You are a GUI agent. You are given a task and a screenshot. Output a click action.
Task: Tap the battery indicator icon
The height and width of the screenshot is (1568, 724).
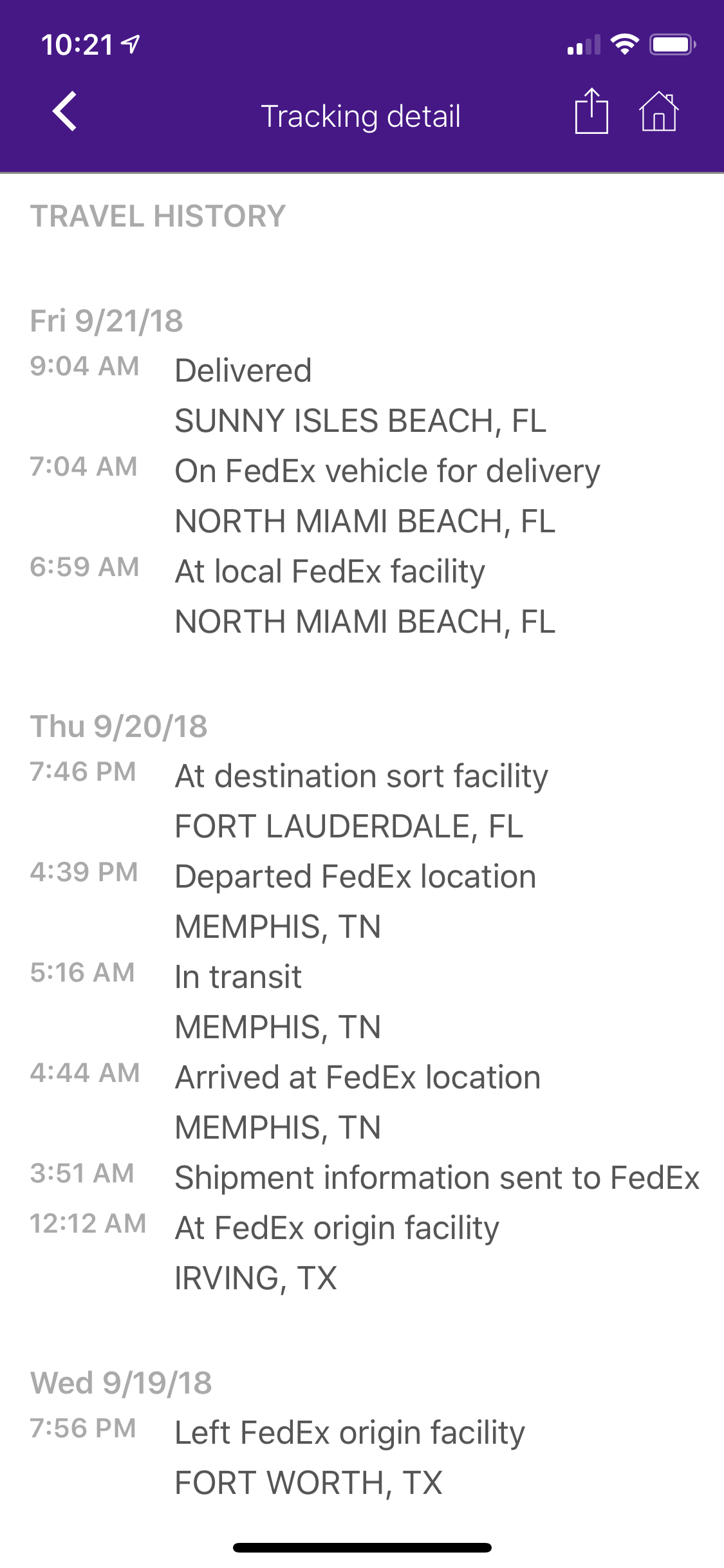tap(673, 44)
